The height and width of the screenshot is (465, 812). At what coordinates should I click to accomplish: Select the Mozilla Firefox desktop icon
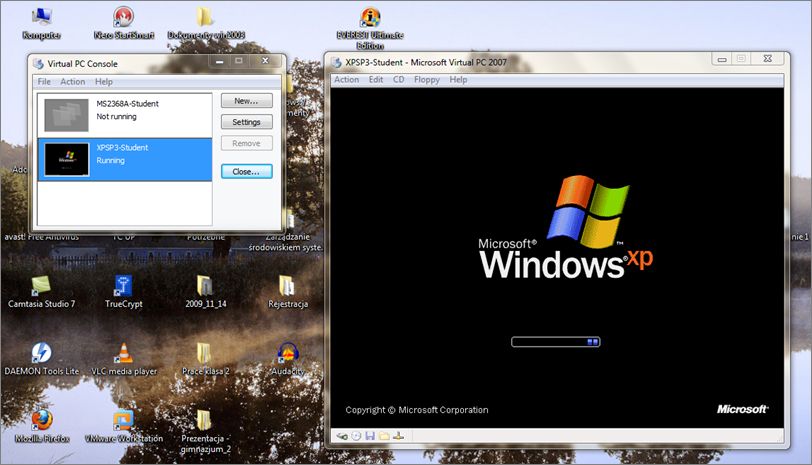pyautogui.click(x=41, y=426)
